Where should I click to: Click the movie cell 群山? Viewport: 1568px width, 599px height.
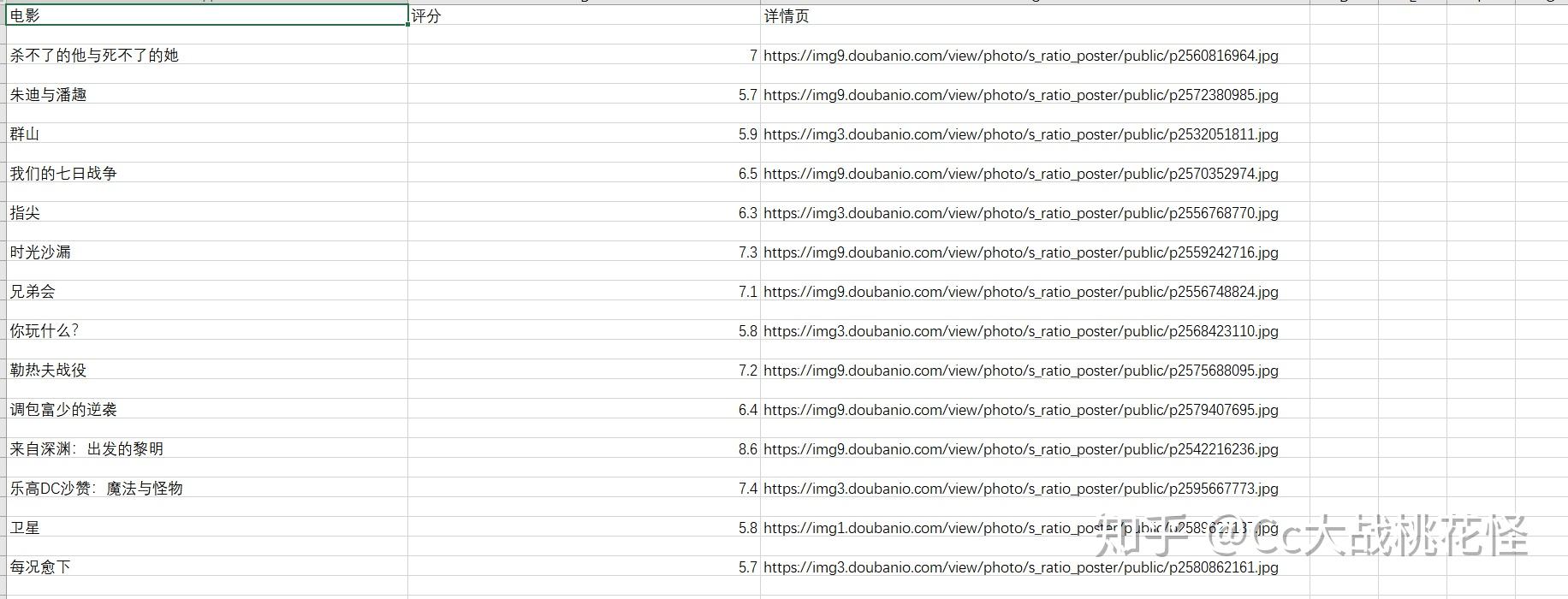pyautogui.click(x=206, y=133)
